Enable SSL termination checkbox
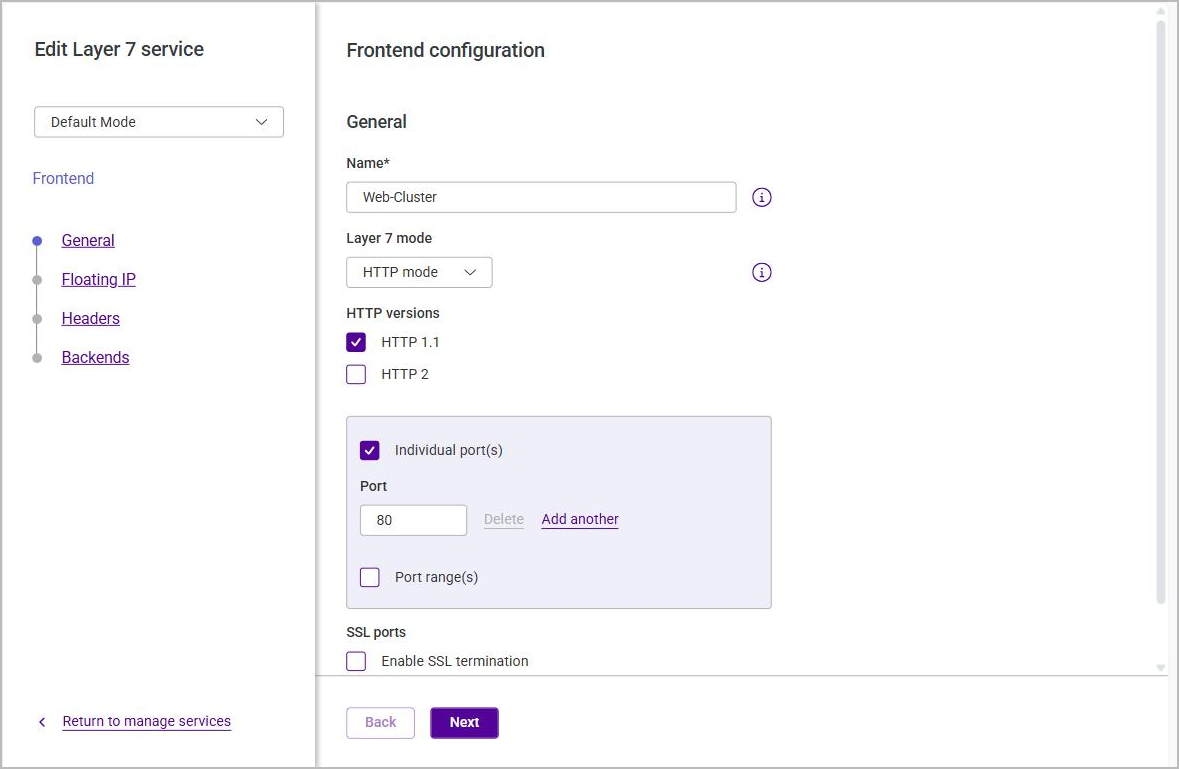The image size is (1179, 769). (356, 662)
